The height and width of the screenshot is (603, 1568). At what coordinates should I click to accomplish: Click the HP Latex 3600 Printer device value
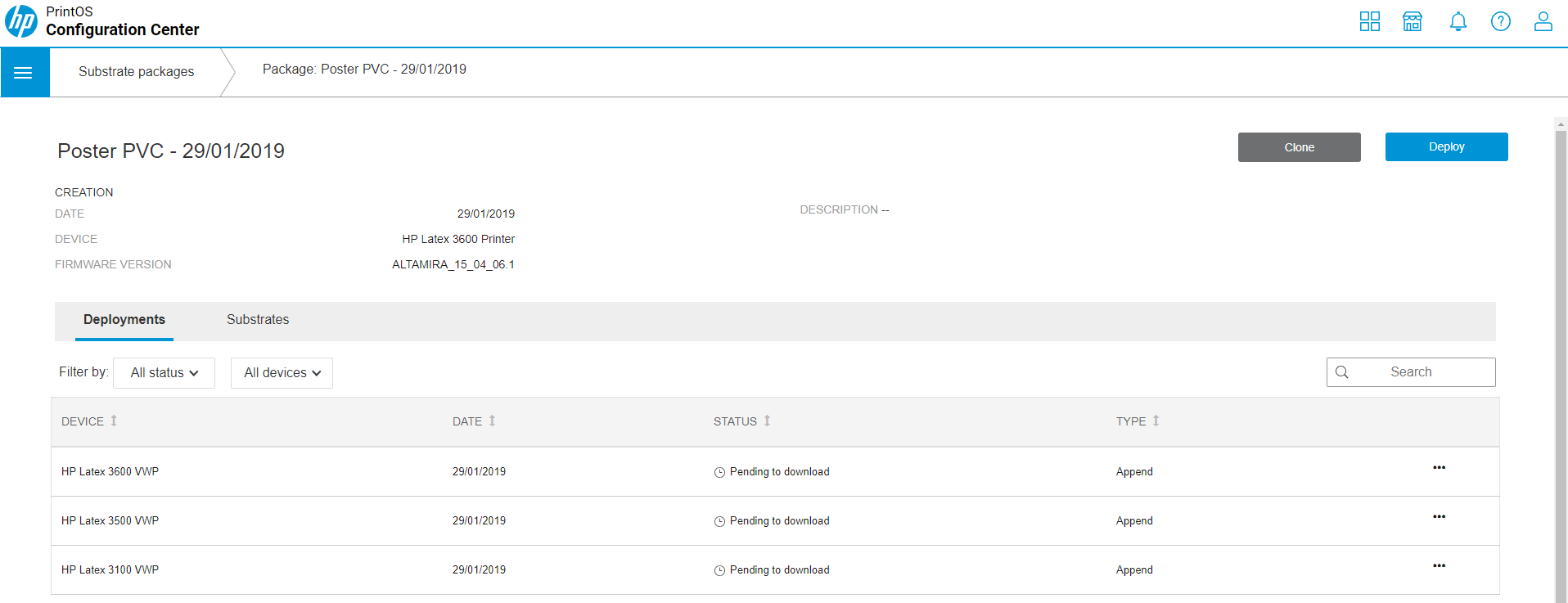click(458, 239)
